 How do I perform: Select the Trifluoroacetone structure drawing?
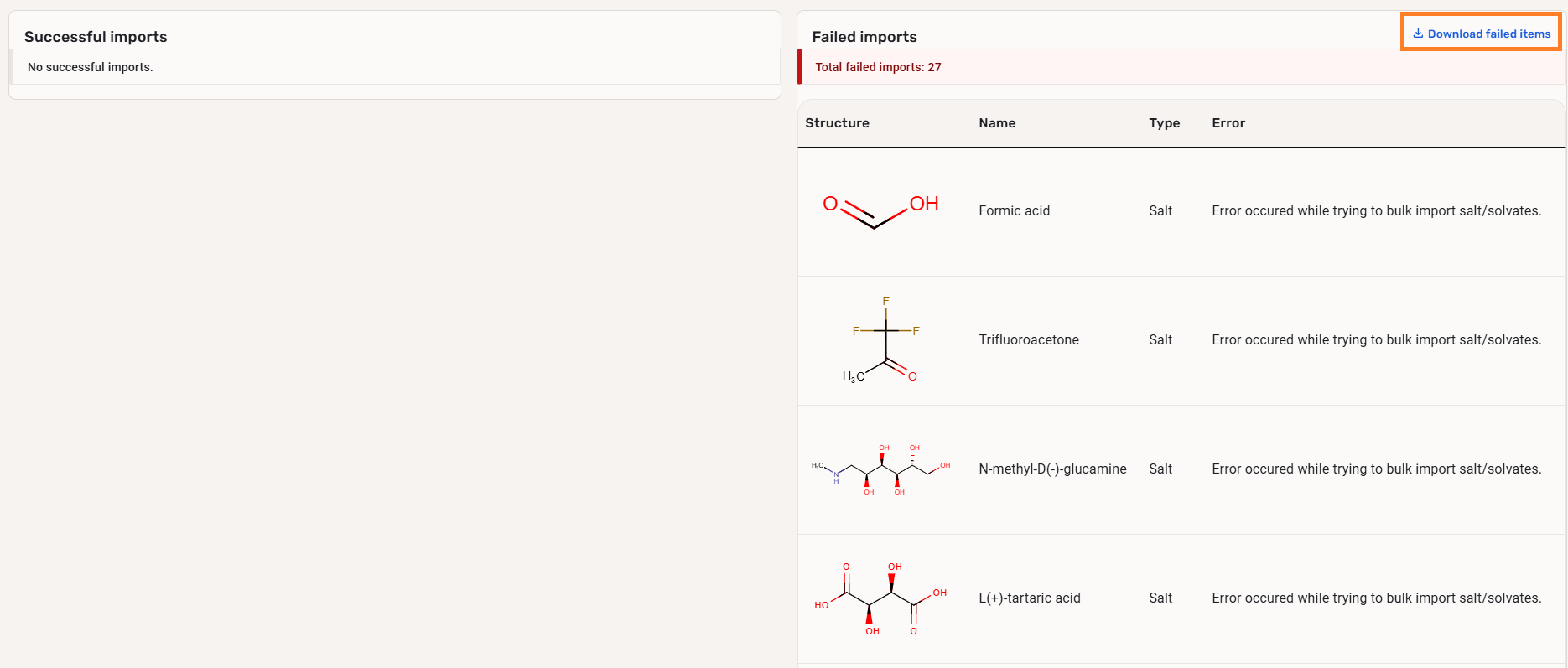[880, 340]
